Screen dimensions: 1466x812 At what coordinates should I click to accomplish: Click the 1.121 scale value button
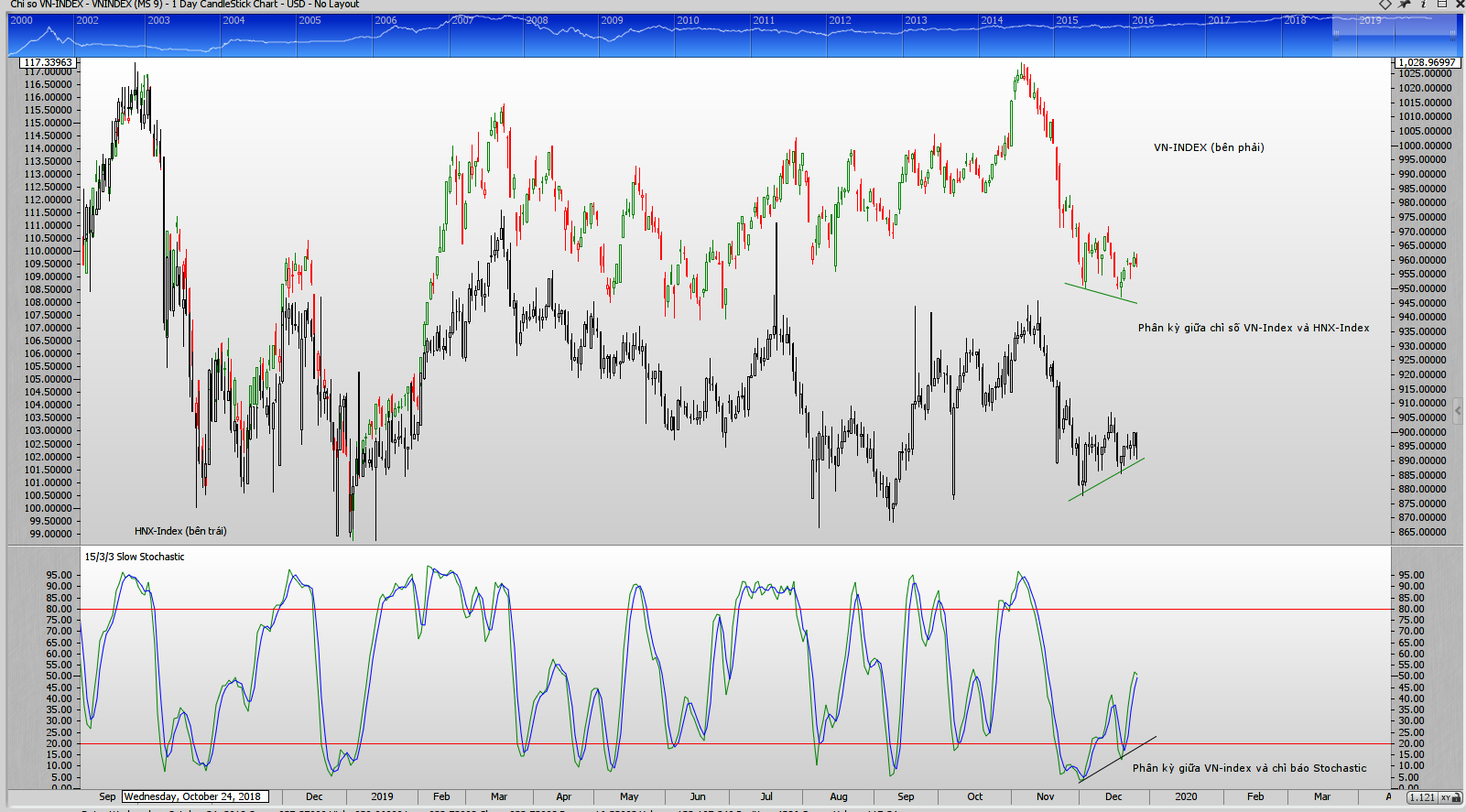click(x=1422, y=797)
